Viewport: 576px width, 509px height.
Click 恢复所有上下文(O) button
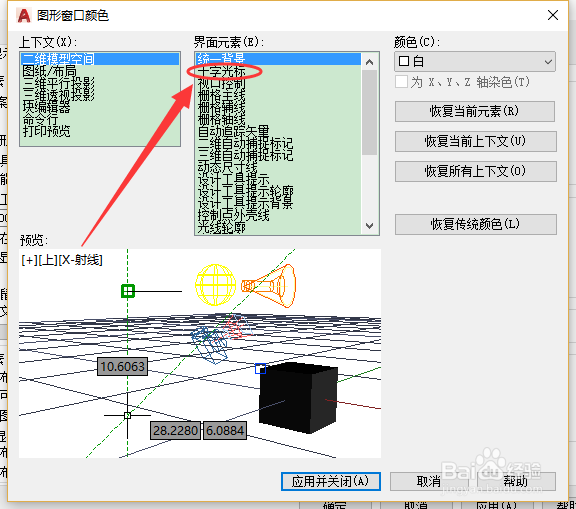click(x=476, y=172)
